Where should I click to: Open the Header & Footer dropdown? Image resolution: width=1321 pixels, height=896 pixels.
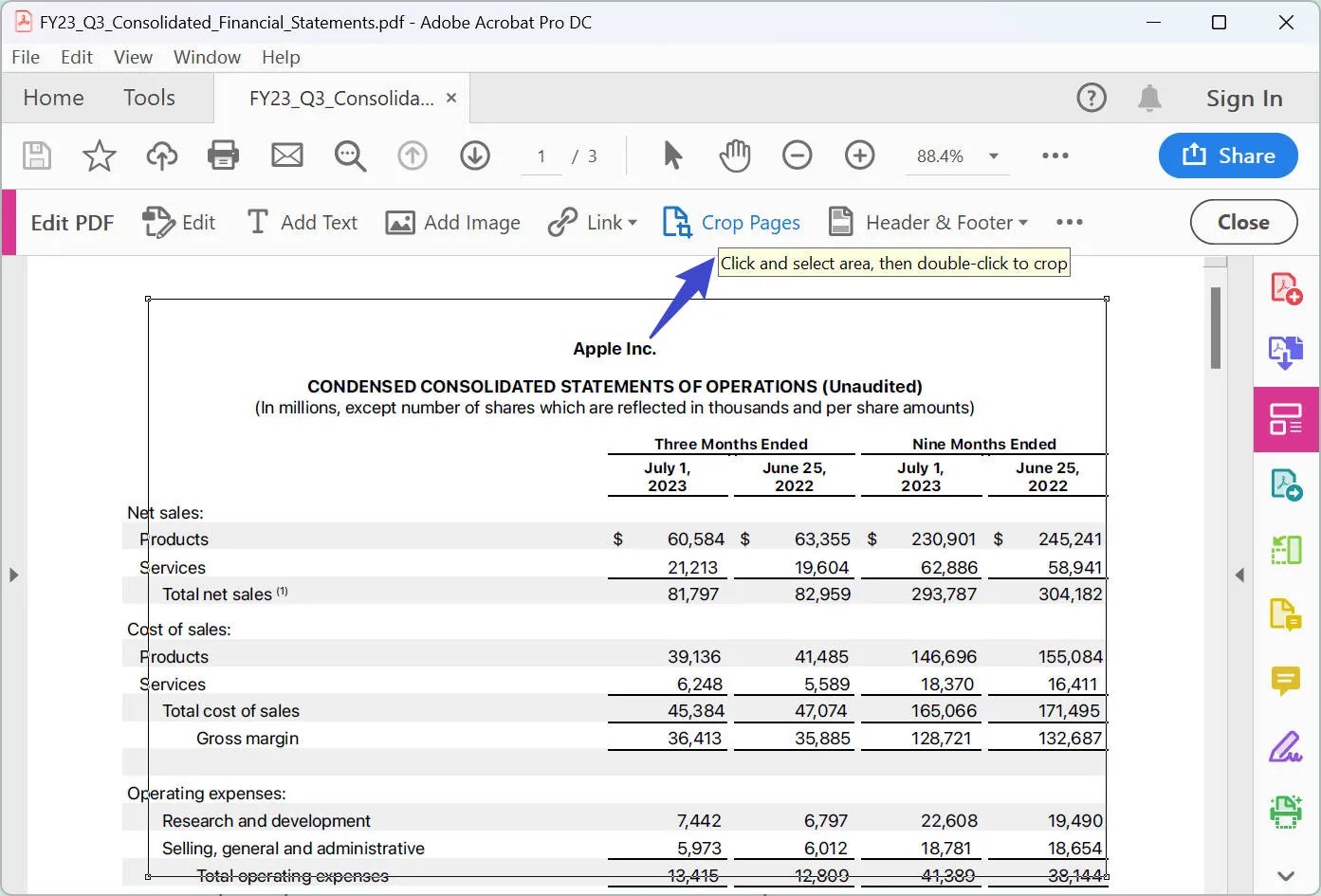(x=1024, y=222)
